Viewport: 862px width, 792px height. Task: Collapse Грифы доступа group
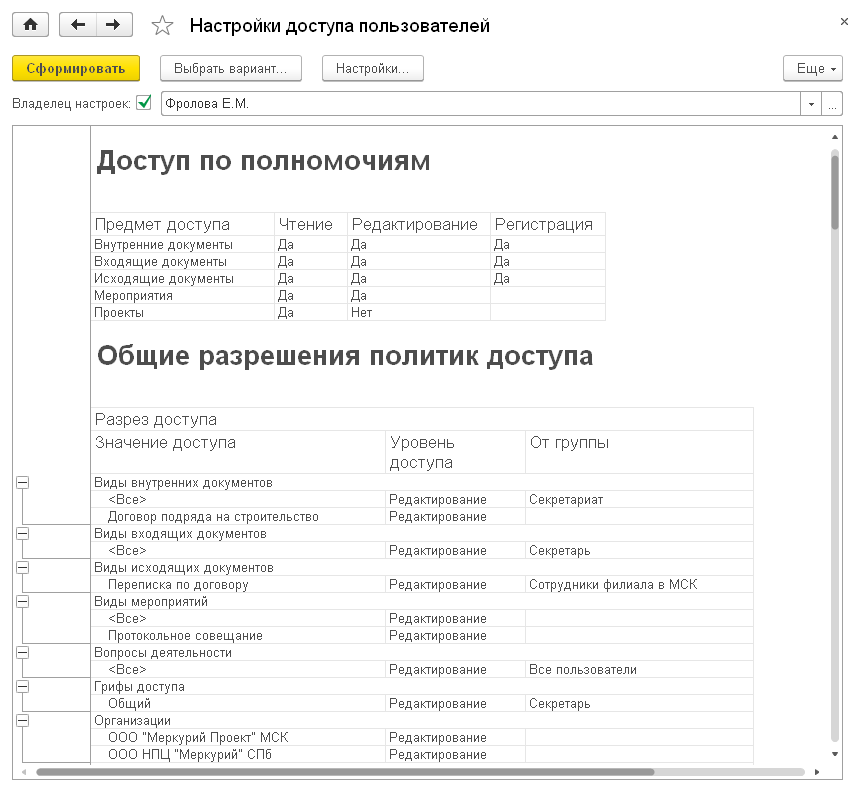coord(23,686)
